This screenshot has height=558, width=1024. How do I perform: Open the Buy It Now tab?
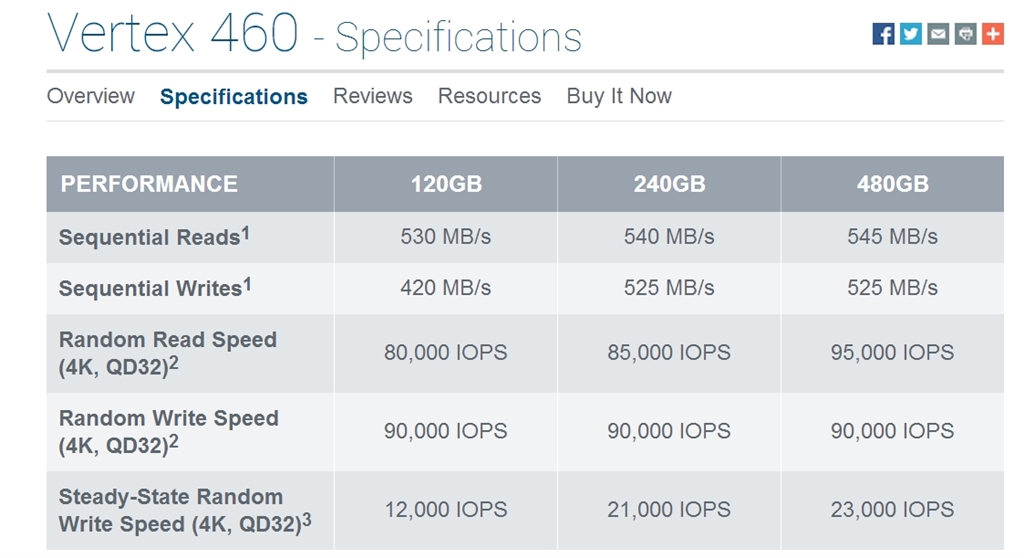pyautogui.click(x=619, y=96)
